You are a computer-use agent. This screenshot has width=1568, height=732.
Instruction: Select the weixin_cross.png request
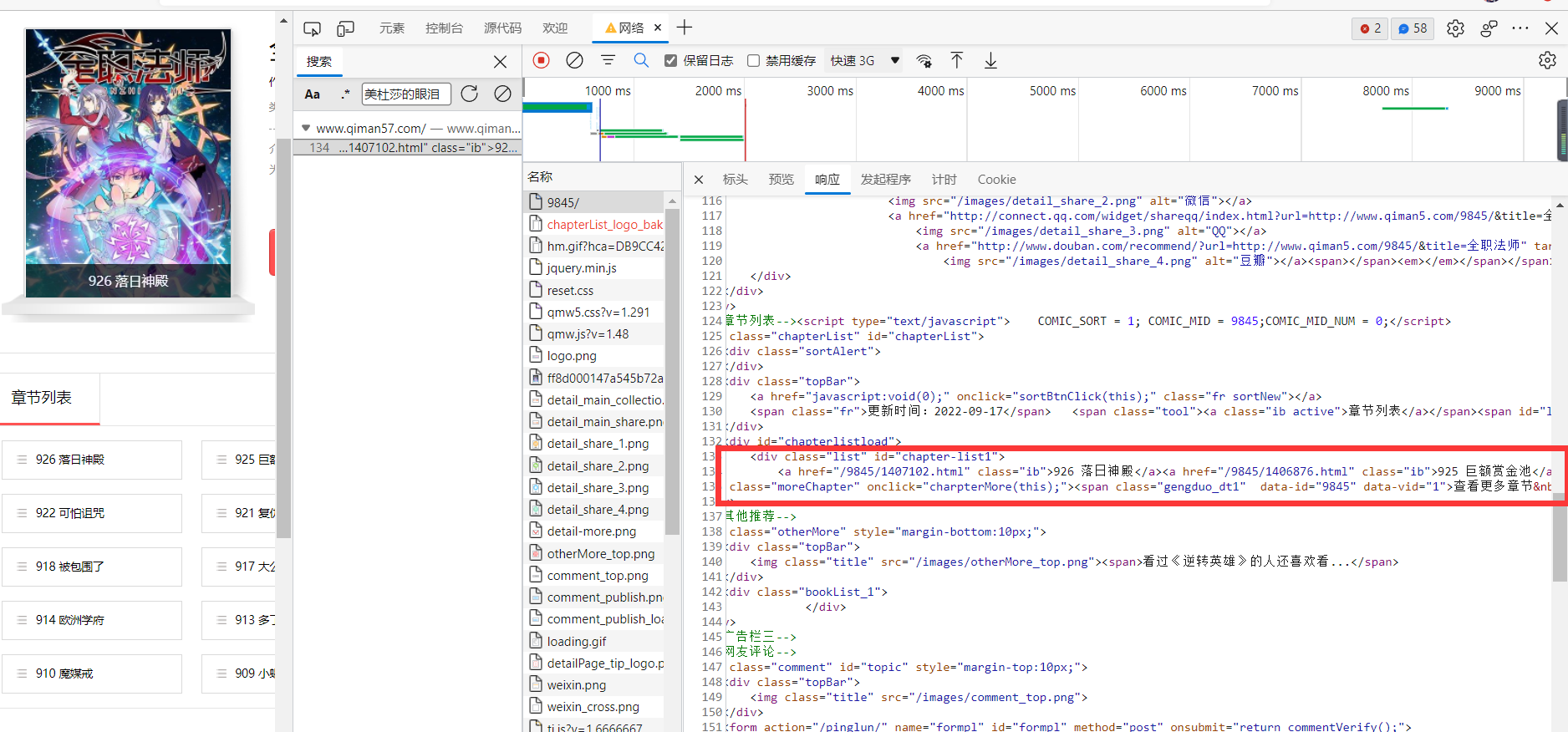tap(594, 706)
